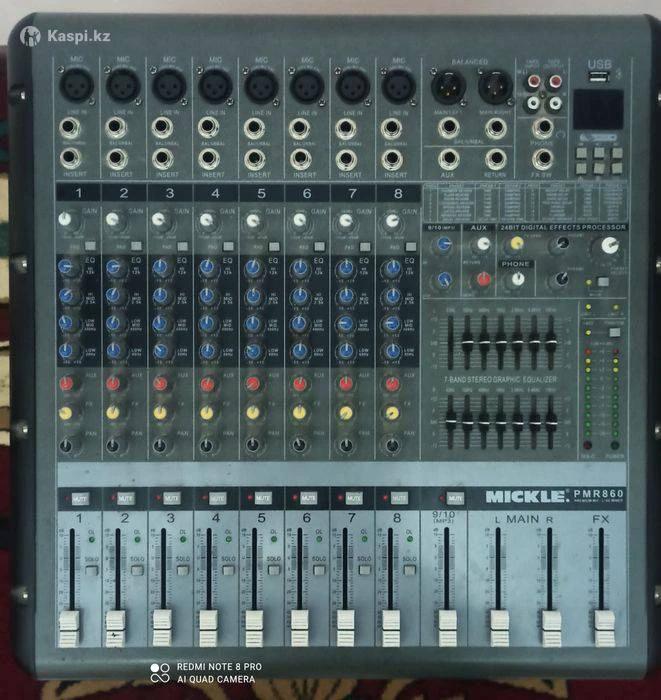Engage the PAD button on channel 1
Image resolution: width=661 pixels, height=700 pixels.
90,246
